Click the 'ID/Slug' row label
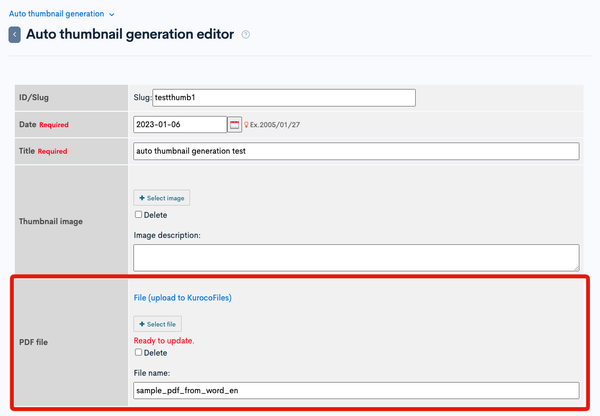The image size is (600, 416). pos(34,97)
